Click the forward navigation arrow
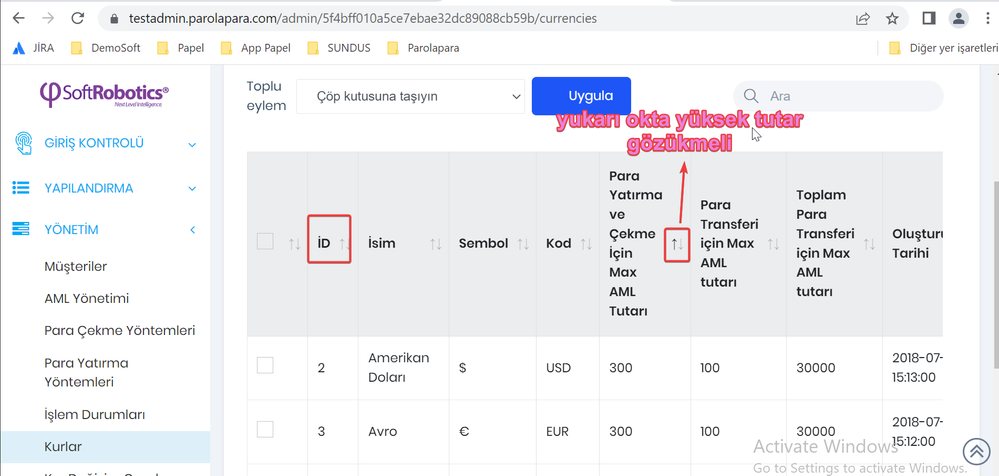 (48, 18)
